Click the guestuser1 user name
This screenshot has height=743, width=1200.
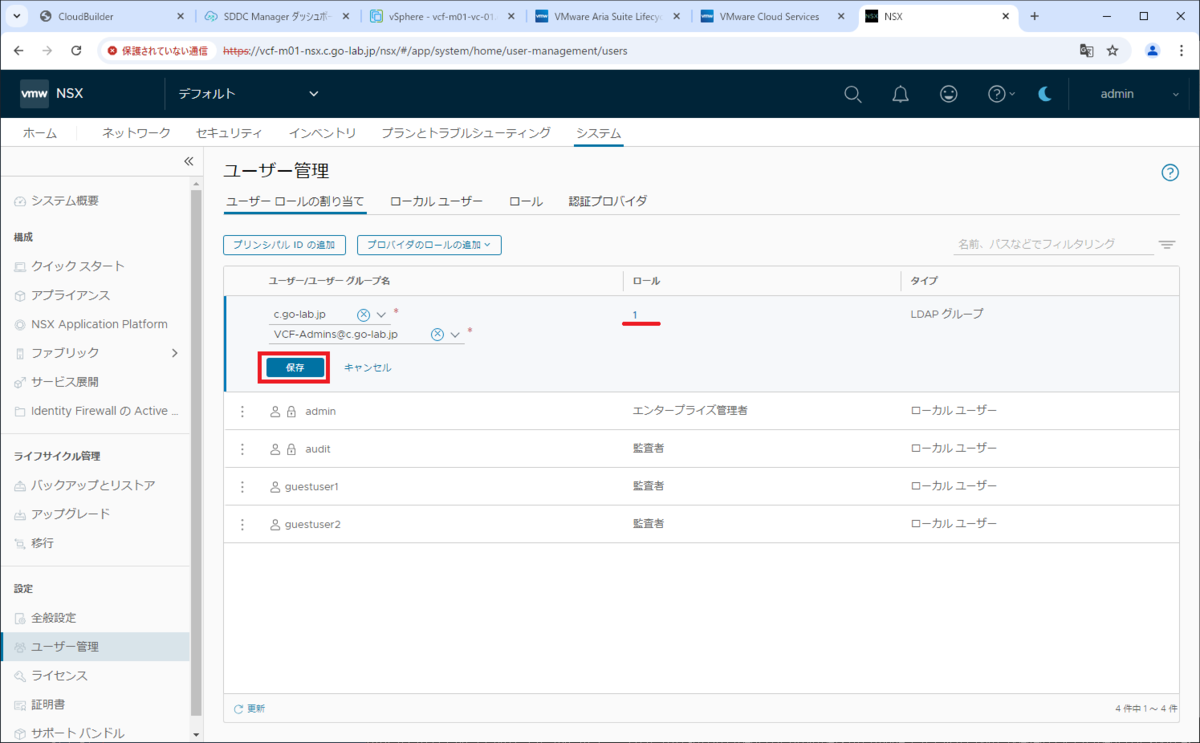coord(312,486)
